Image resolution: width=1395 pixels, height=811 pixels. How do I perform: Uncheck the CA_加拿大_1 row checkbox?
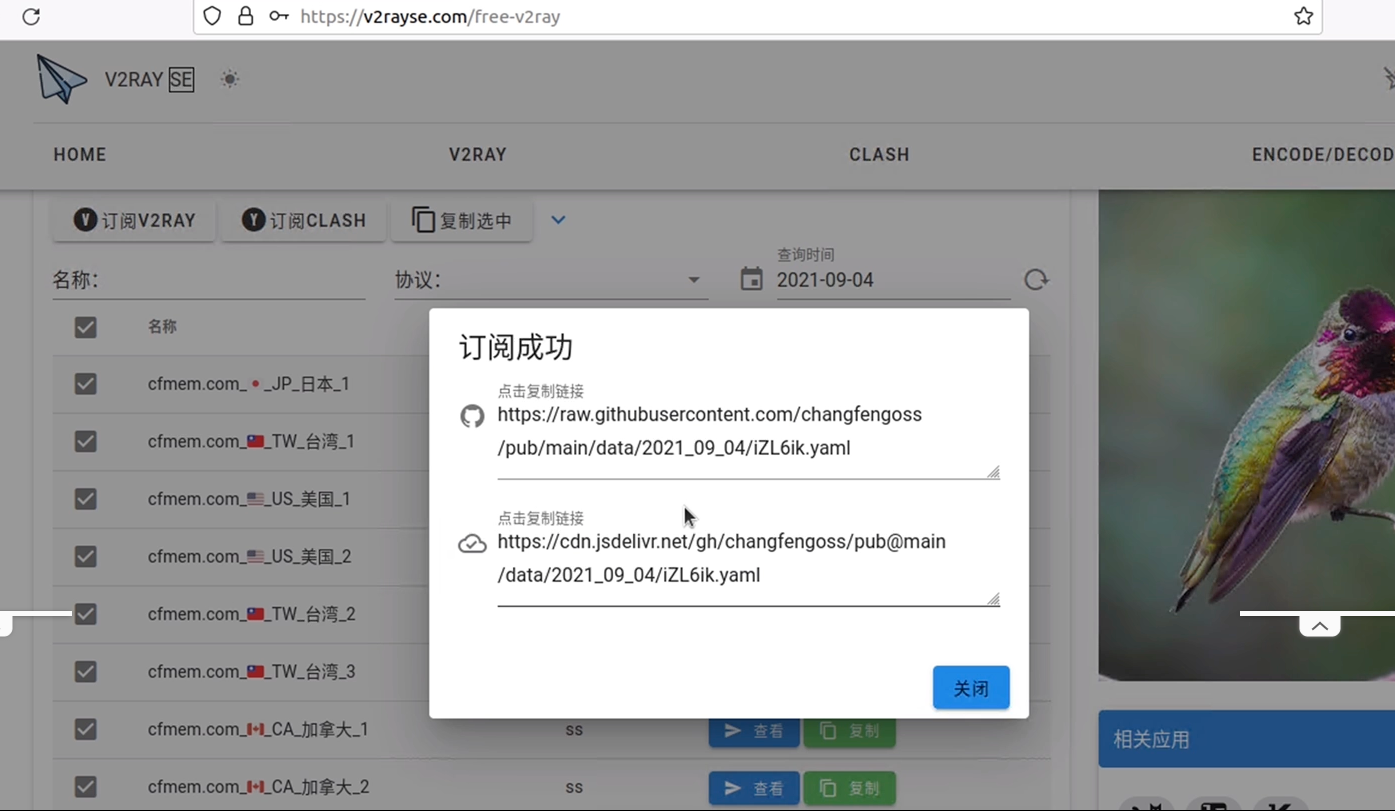pos(86,729)
